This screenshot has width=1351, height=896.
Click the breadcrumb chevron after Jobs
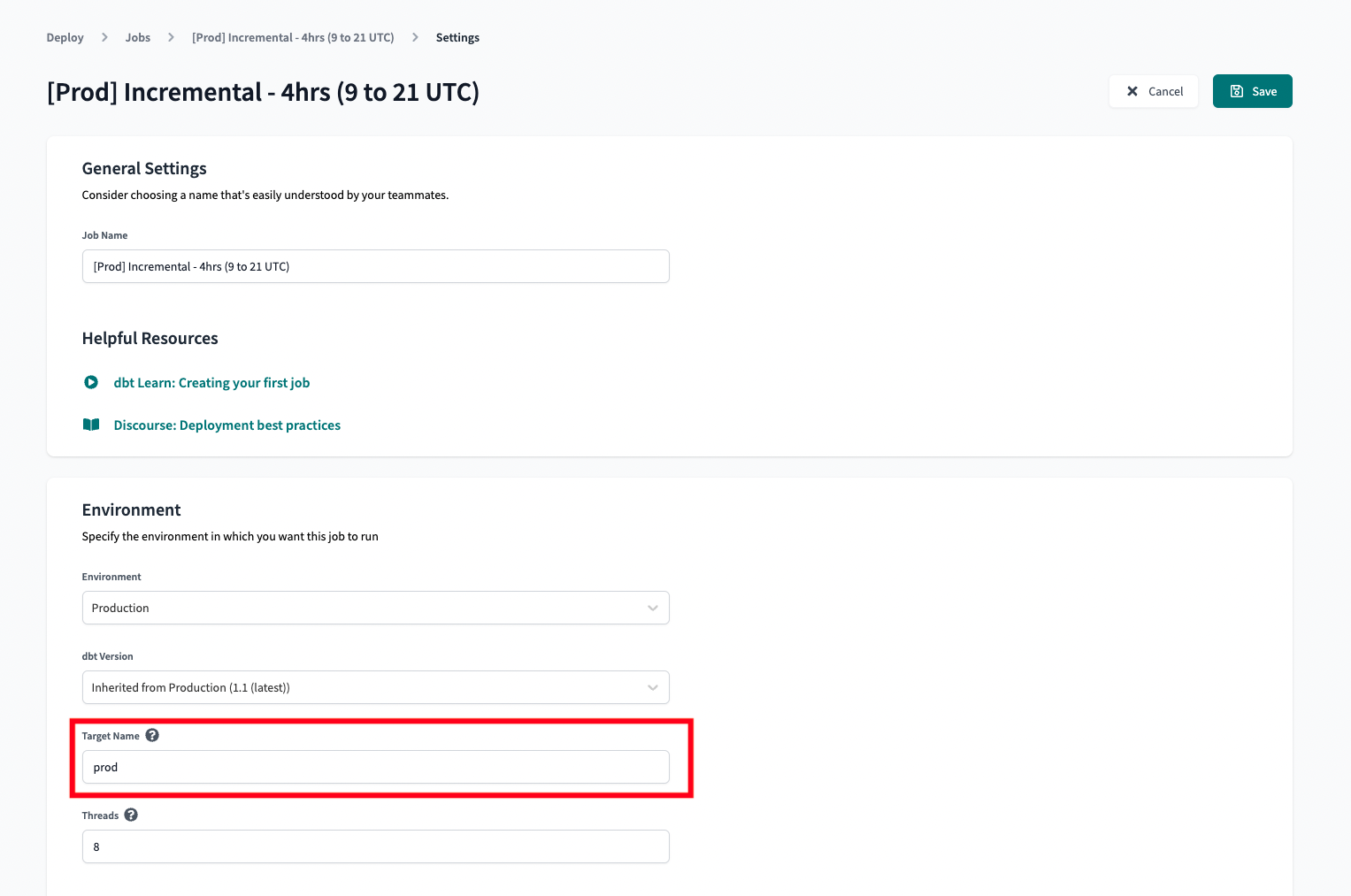coord(171,37)
